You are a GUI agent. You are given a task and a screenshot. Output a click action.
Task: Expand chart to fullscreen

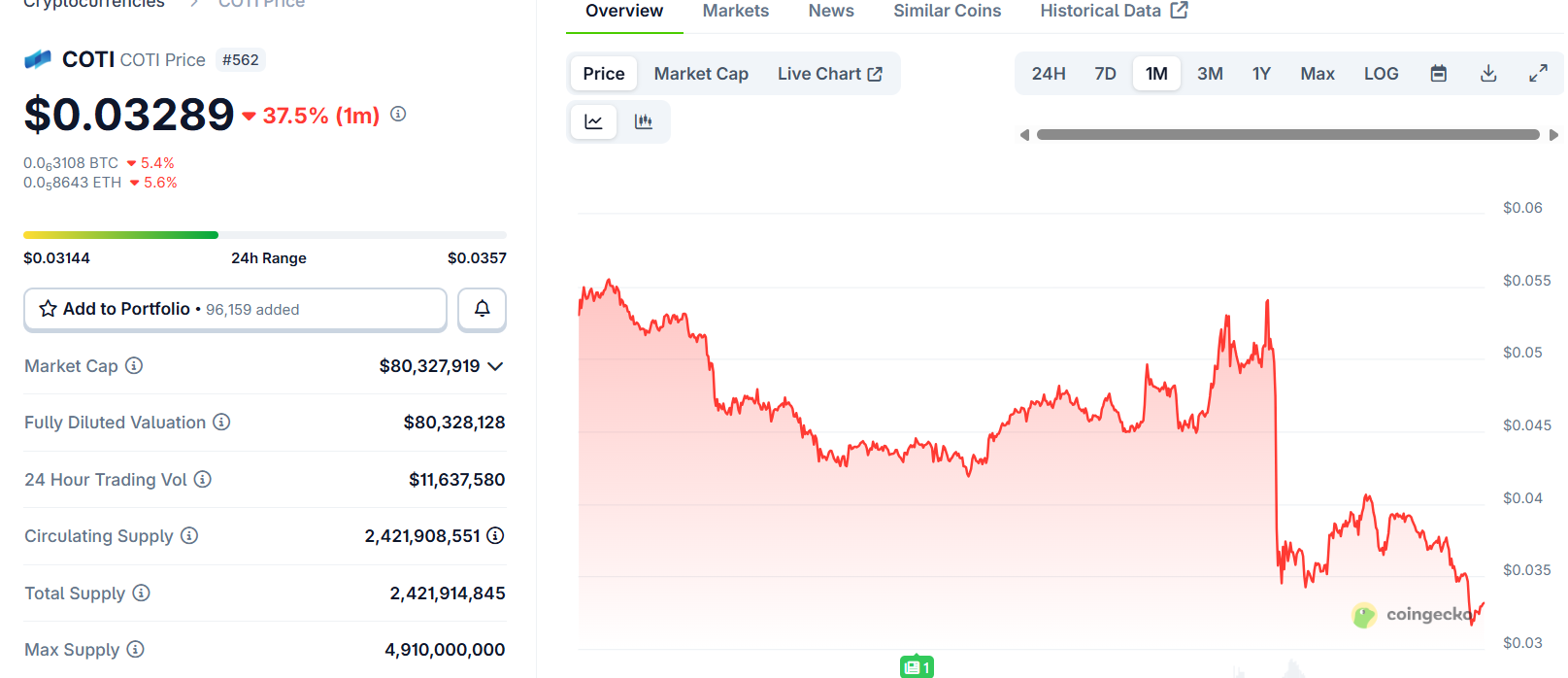pos(1538,74)
